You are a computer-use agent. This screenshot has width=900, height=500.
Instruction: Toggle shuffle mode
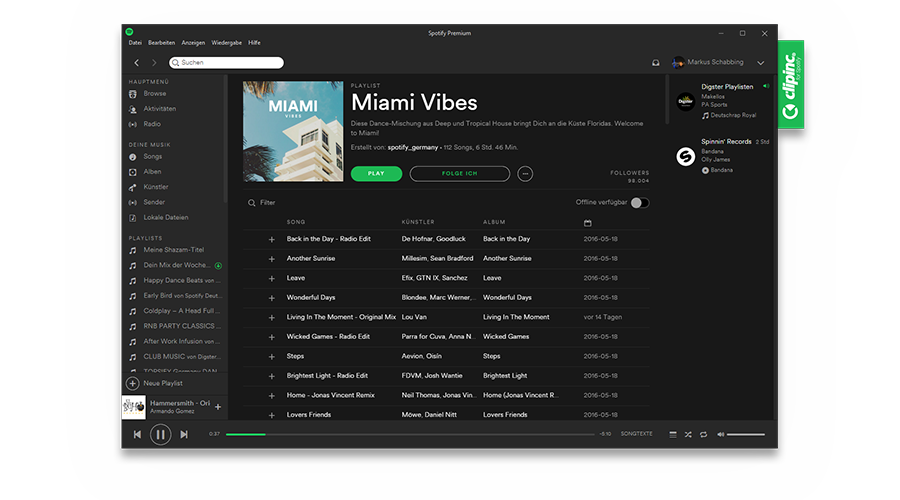688,435
